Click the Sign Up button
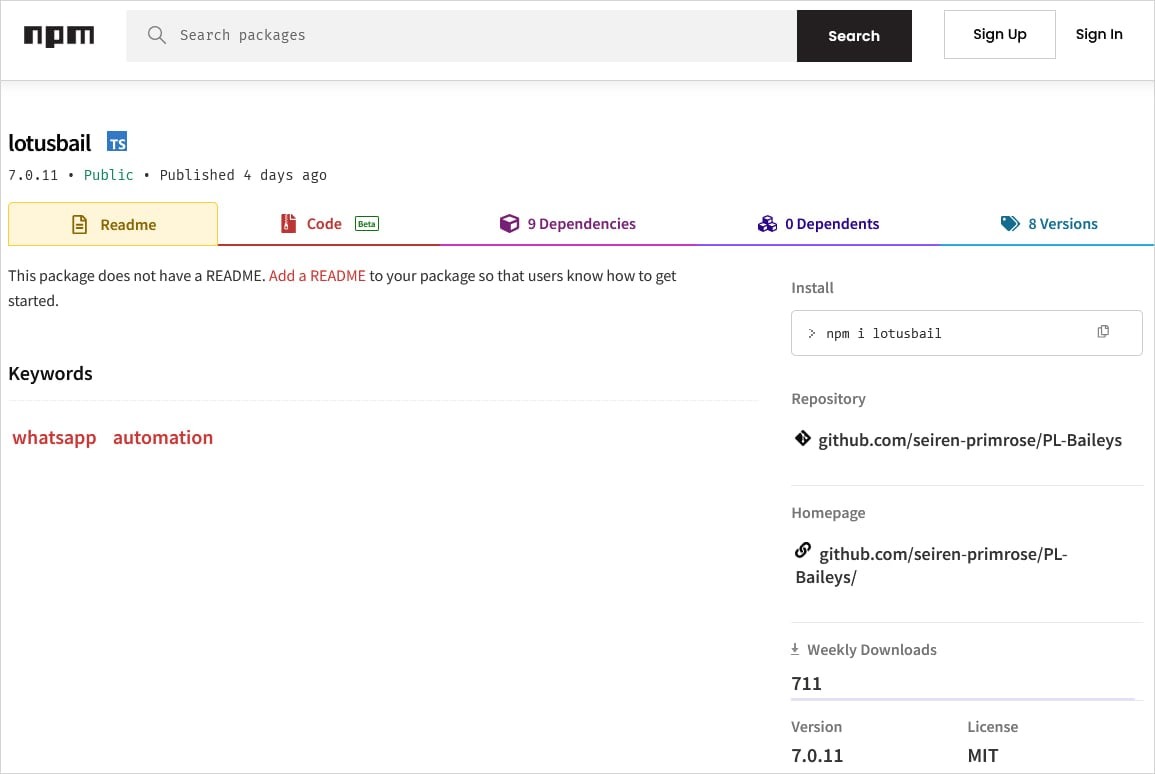 pos(999,35)
